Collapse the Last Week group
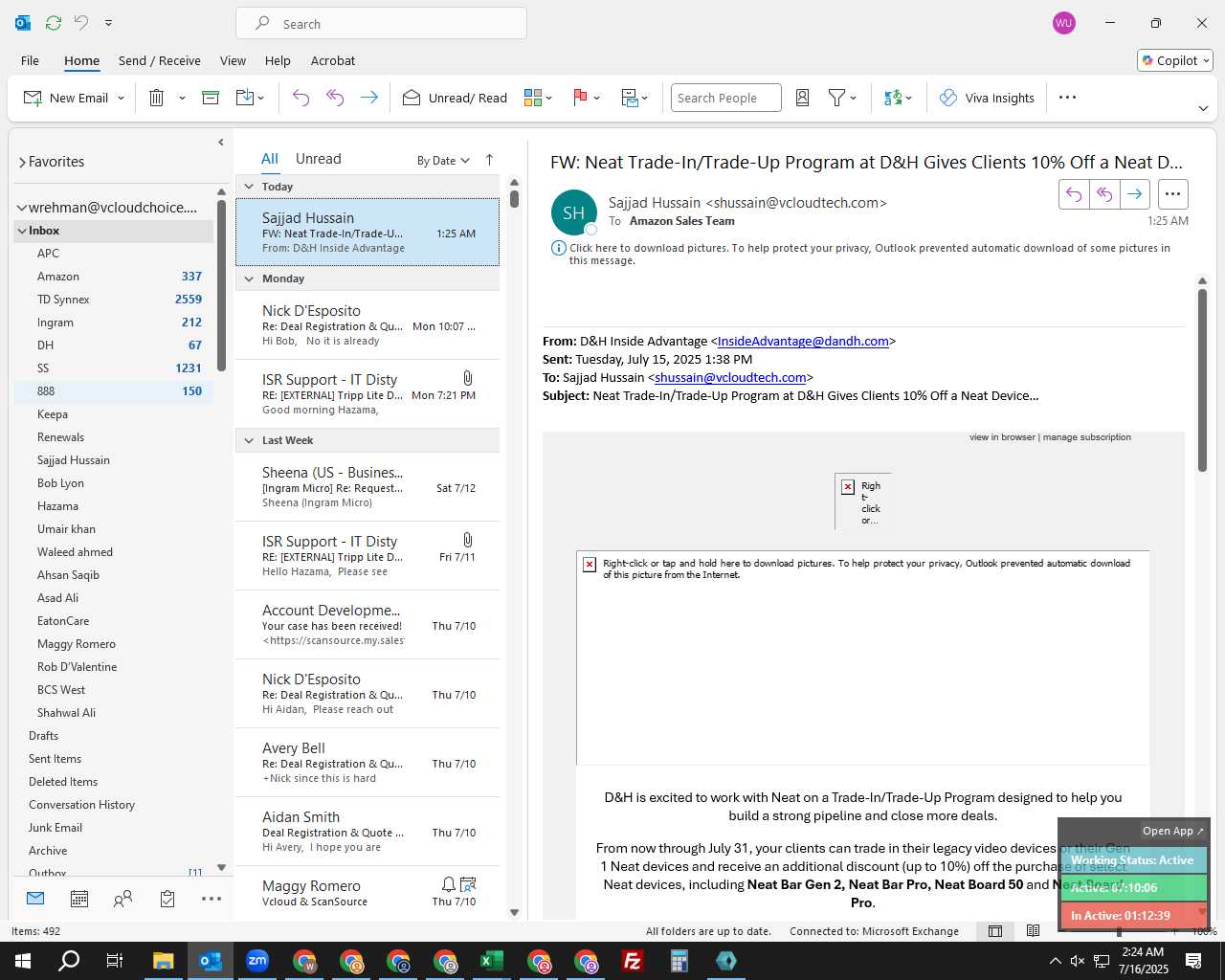Viewport: 1225px width, 980px height. point(249,440)
